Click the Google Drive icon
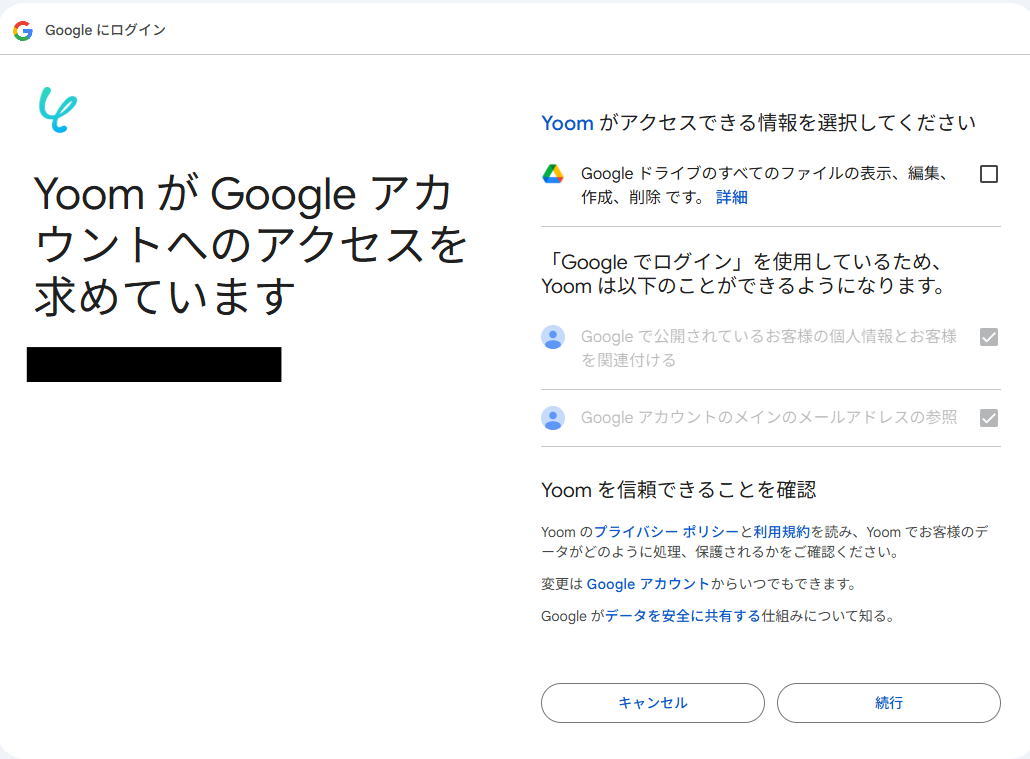1030x759 pixels. pyautogui.click(x=553, y=174)
